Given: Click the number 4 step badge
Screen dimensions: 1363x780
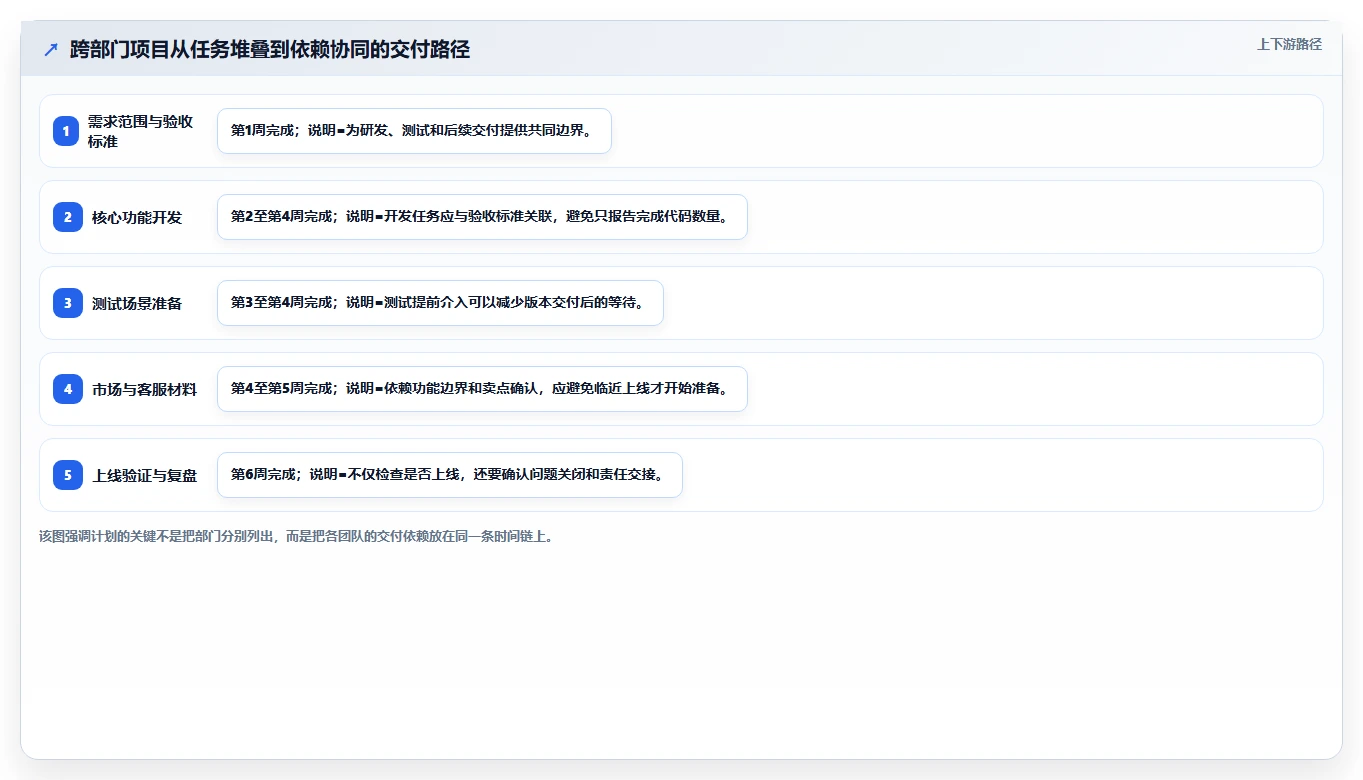Looking at the screenshot, I should [67, 389].
